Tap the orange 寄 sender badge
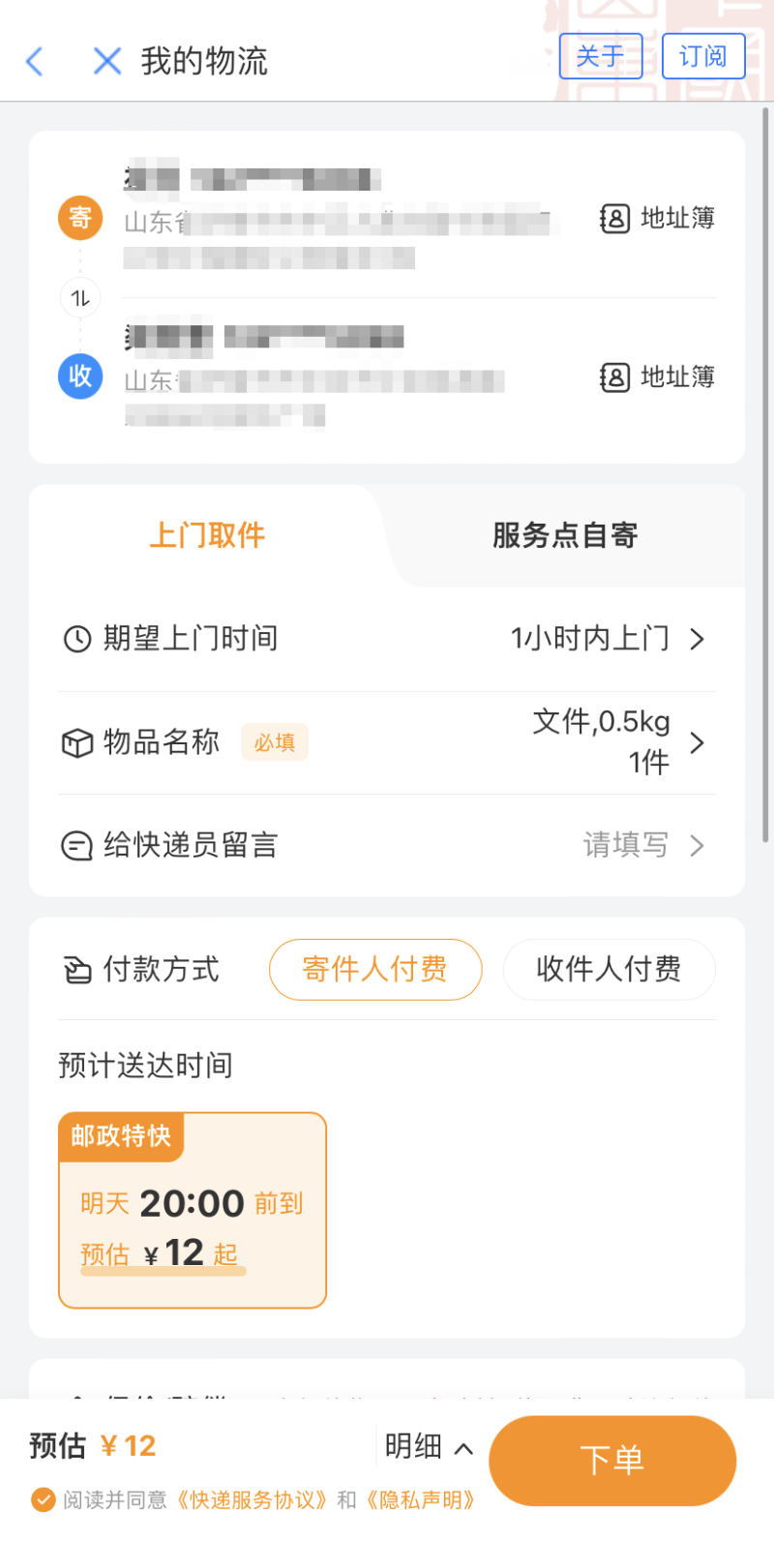This screenshot has width=774, height=1568. click(80, 218)
